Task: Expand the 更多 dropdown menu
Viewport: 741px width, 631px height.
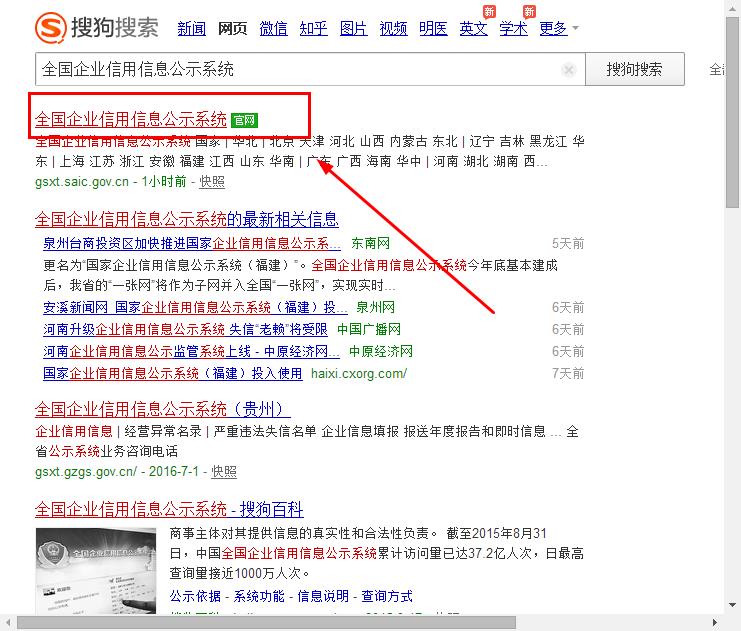Action: point(559,28)
